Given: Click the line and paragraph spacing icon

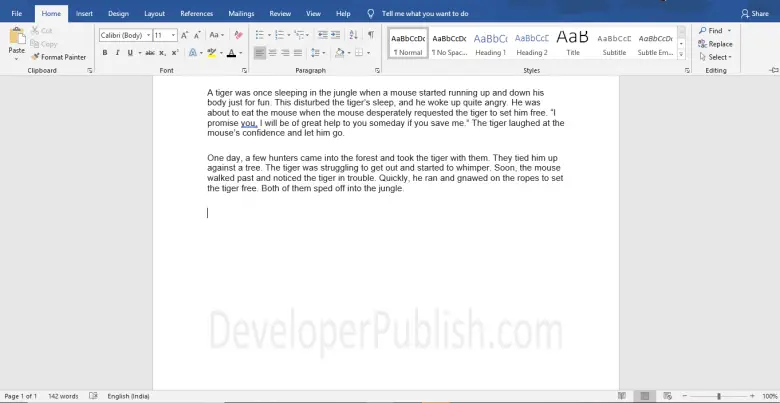Looking at the screenshot, I should 314,53.
